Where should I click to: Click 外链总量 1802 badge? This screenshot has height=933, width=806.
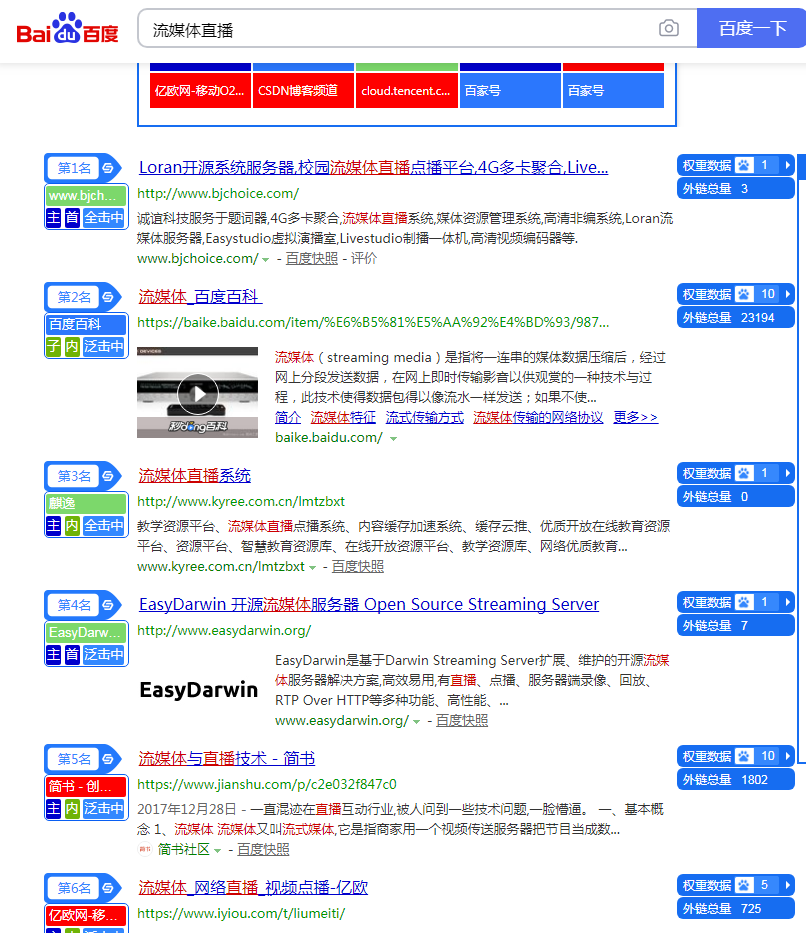click(x=735, y=780)
